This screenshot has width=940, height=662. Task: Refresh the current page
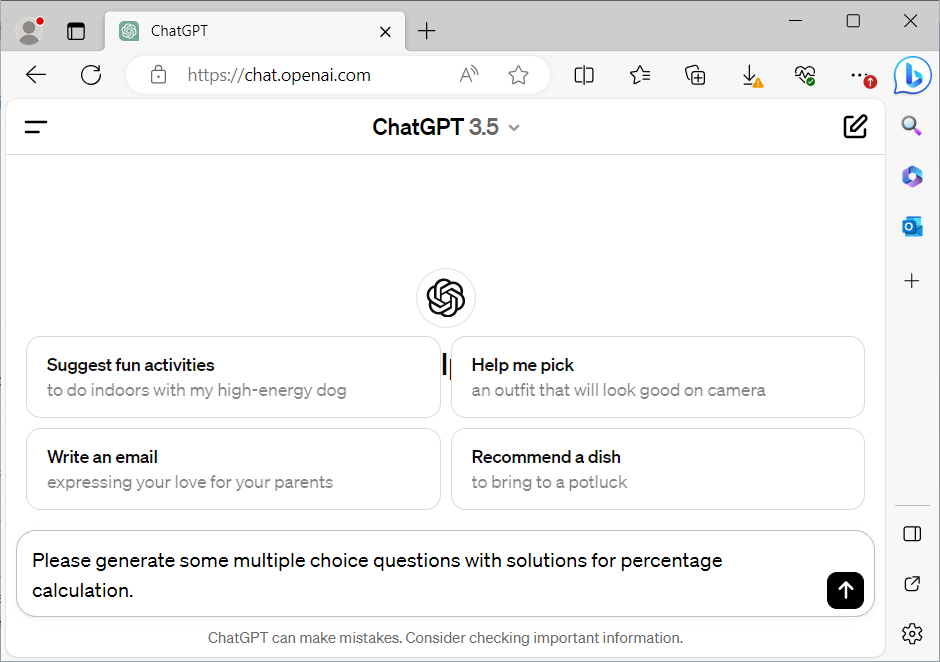(91, 75)
